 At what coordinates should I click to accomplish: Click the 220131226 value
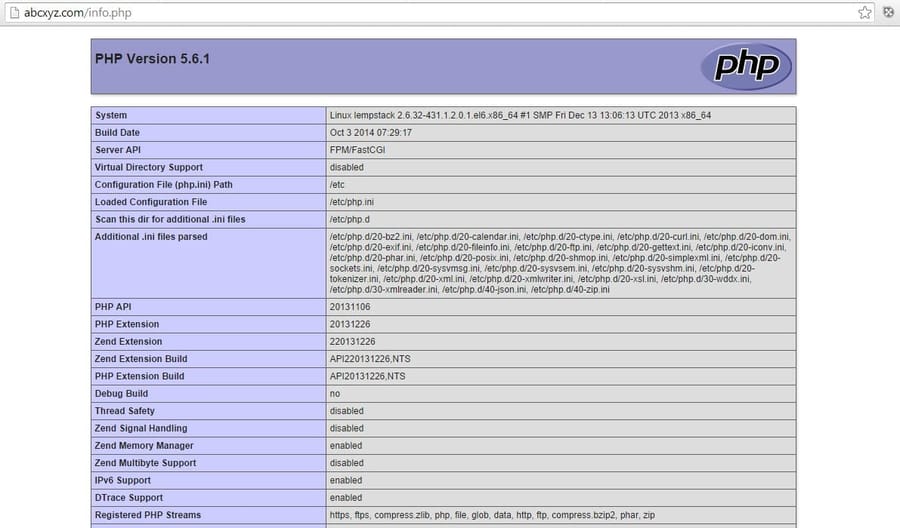point(352,341)
